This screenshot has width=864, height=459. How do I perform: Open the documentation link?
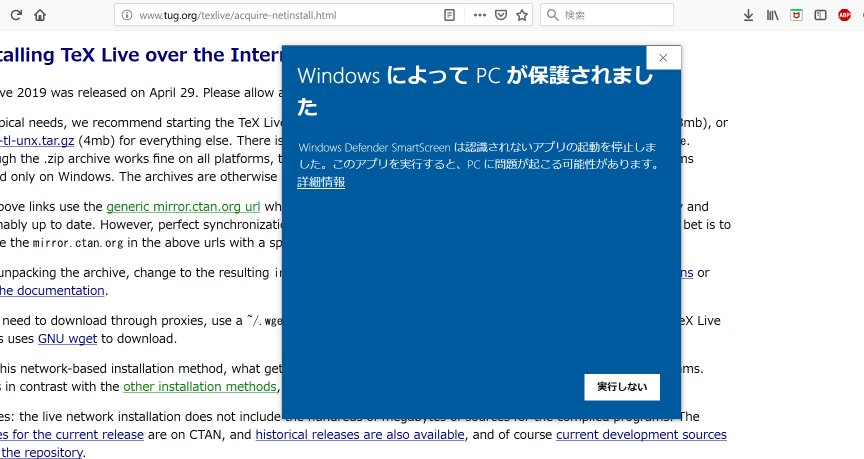(52, 290)
